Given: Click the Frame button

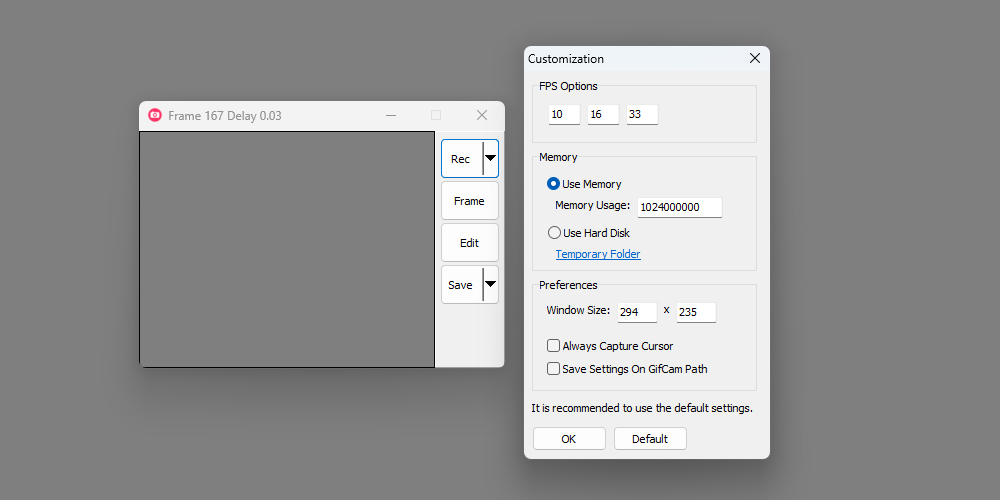Looking at the screenshot, I should click(469, 201).
